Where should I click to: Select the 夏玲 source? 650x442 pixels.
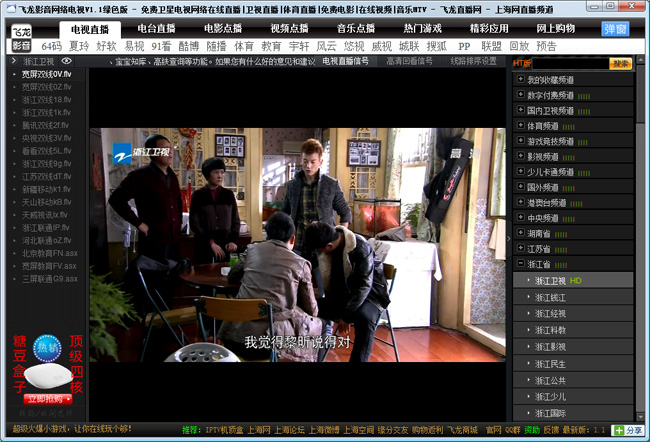click(79, 46)
